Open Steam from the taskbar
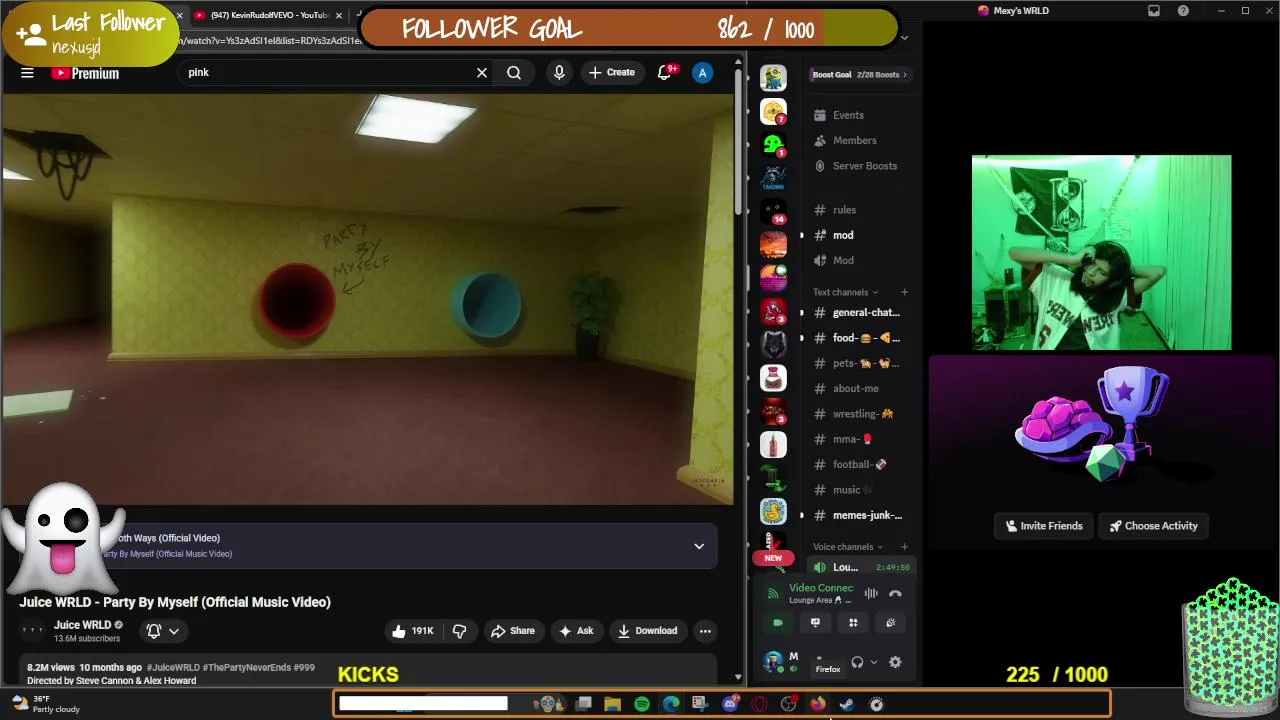 pyautogui.click(x=847, y=704)
